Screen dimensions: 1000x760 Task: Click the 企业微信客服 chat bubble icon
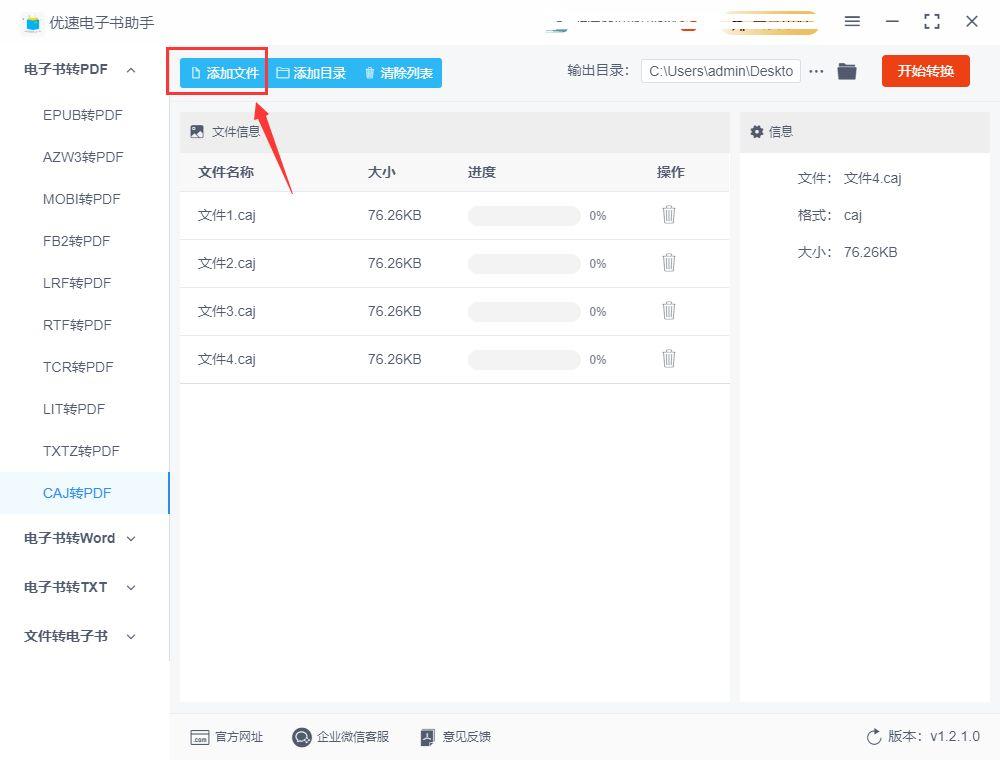click(x=301, y=737)
